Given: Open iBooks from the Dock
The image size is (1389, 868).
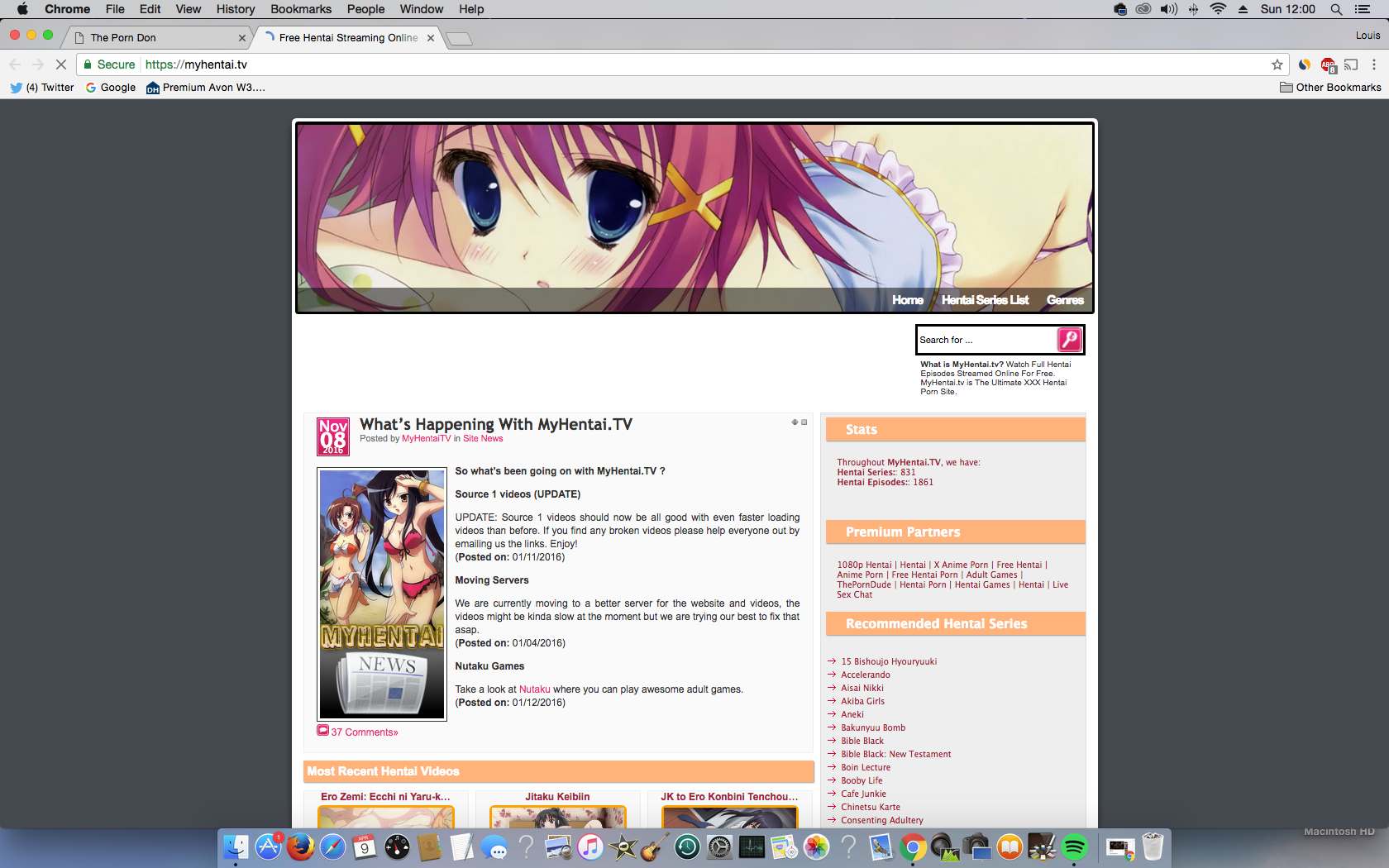Looking at the screenshot, I should [1010, 847].
